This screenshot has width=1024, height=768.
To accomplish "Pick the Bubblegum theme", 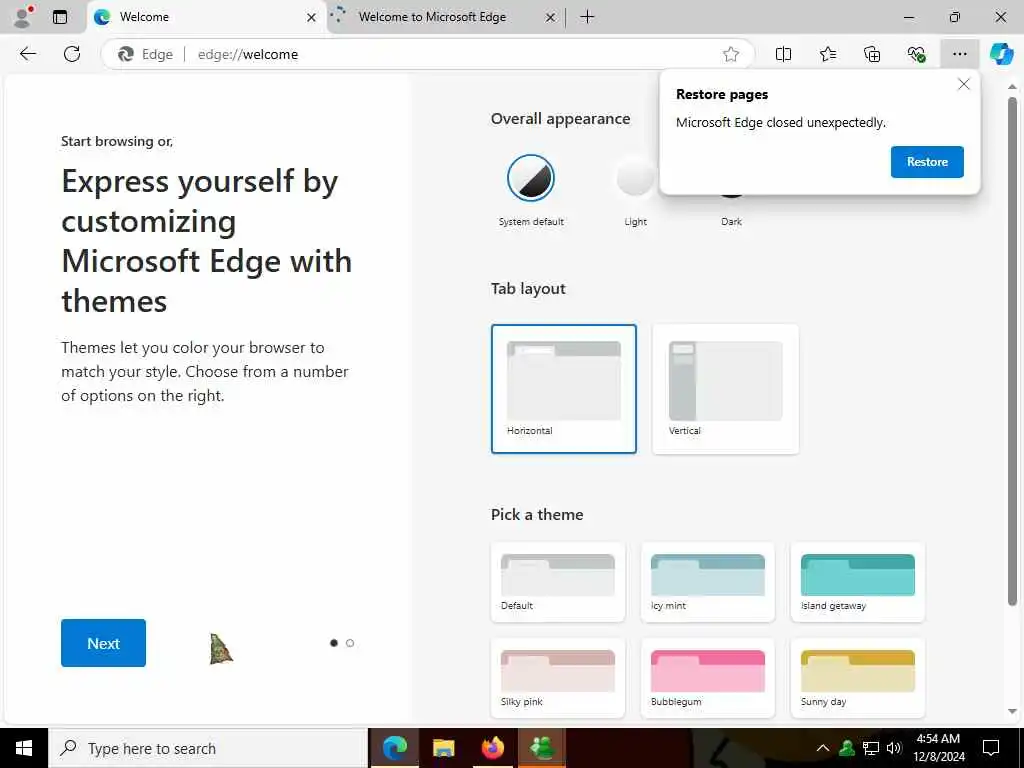I will [x=708, y=678].
